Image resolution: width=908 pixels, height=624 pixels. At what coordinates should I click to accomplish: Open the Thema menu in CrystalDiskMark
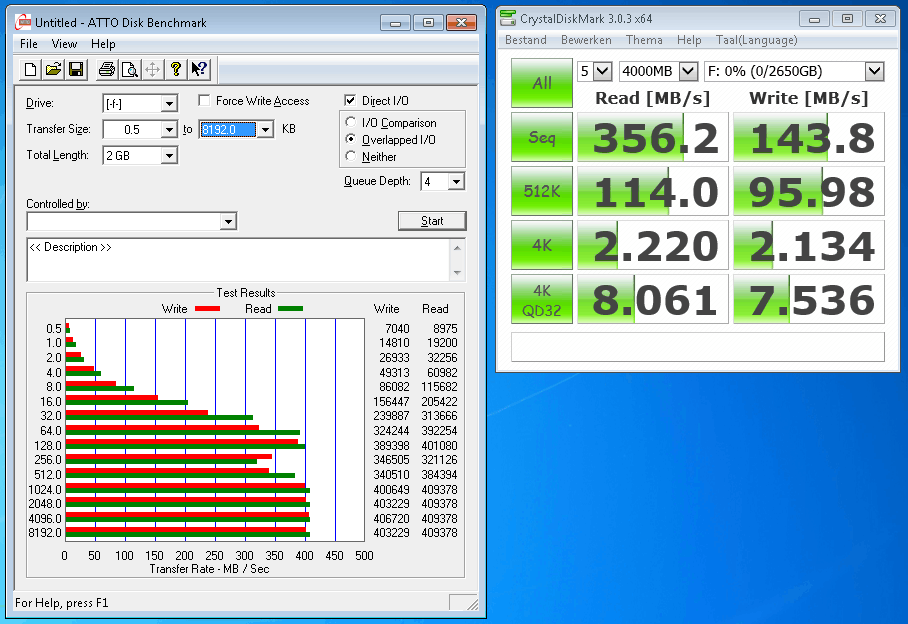click(x=644, y=40)
